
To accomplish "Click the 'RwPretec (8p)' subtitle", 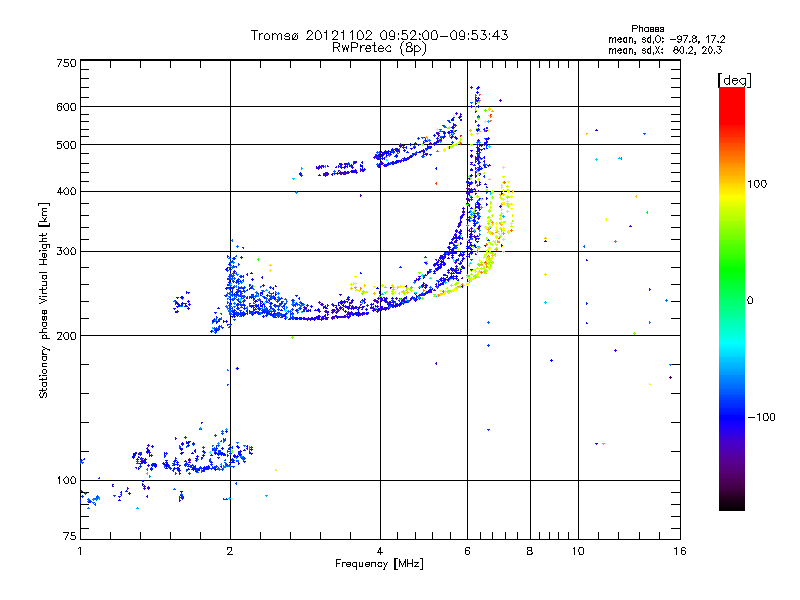I will 379,48.
